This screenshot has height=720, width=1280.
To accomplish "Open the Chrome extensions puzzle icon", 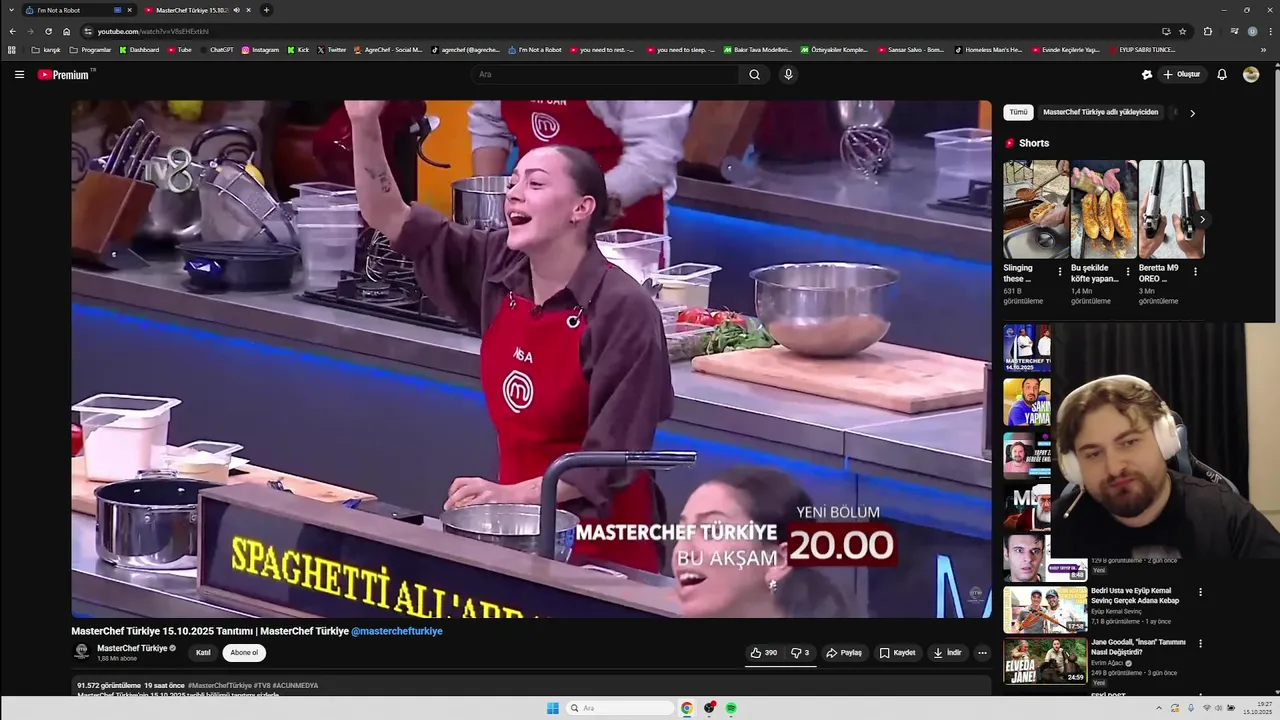I will [x=1207, y=31].
